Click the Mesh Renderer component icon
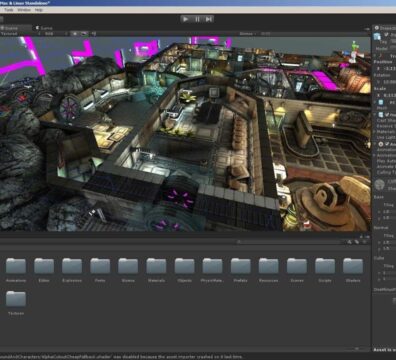 tap(381, 114)
